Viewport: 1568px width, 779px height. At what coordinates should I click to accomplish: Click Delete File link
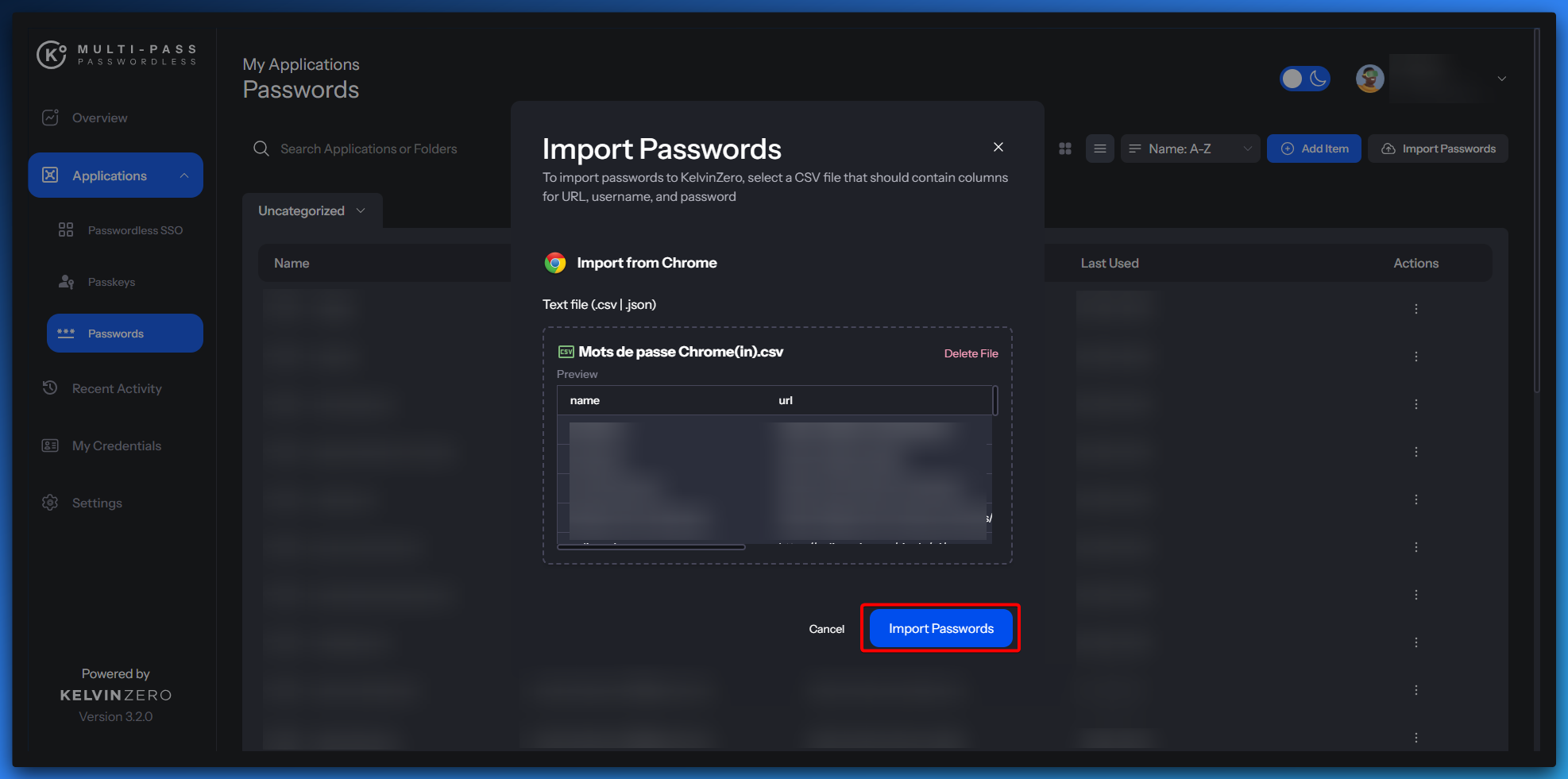(x=971, y=353)
